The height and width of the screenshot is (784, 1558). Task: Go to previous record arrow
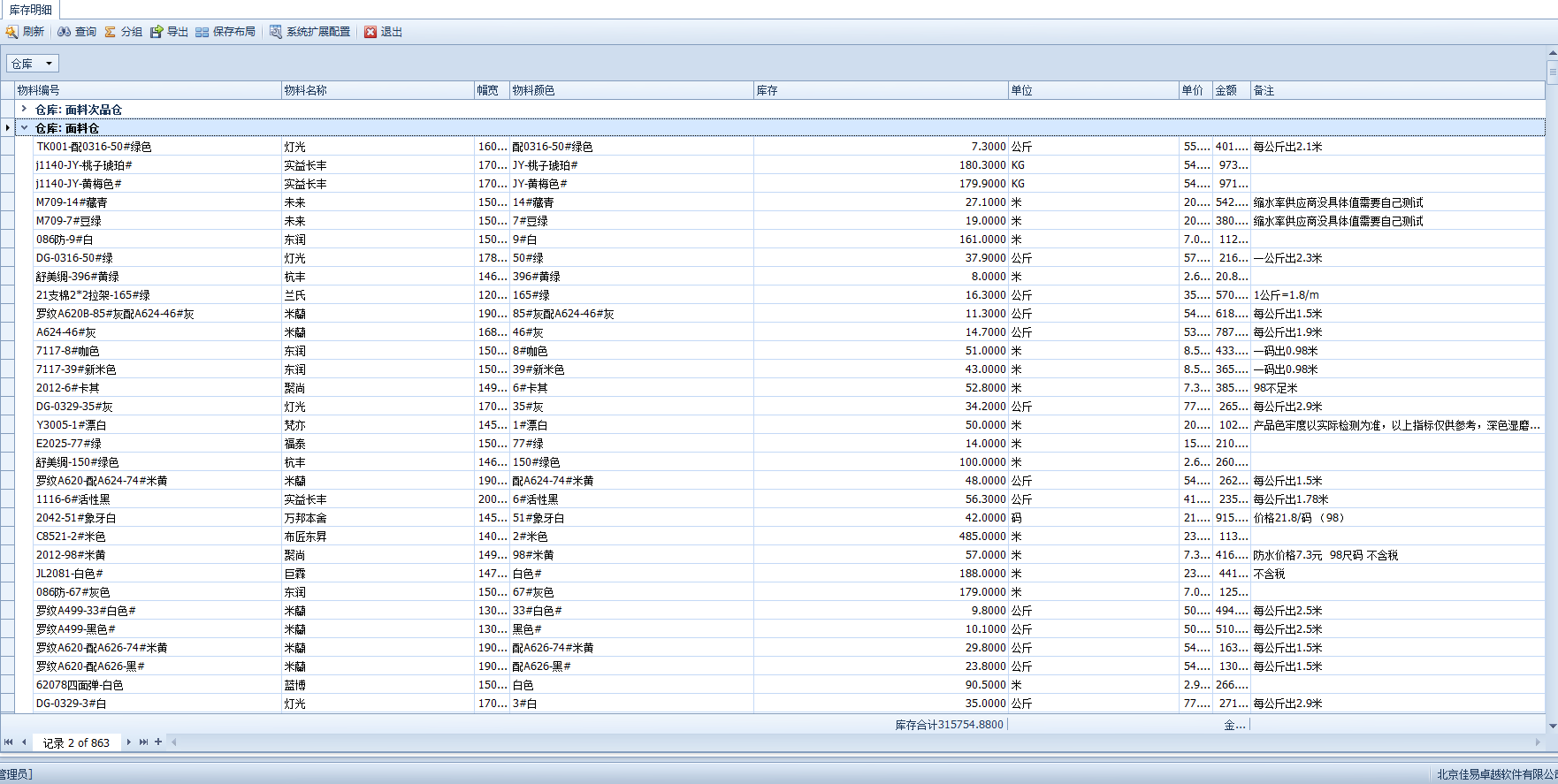pos(24,742)
